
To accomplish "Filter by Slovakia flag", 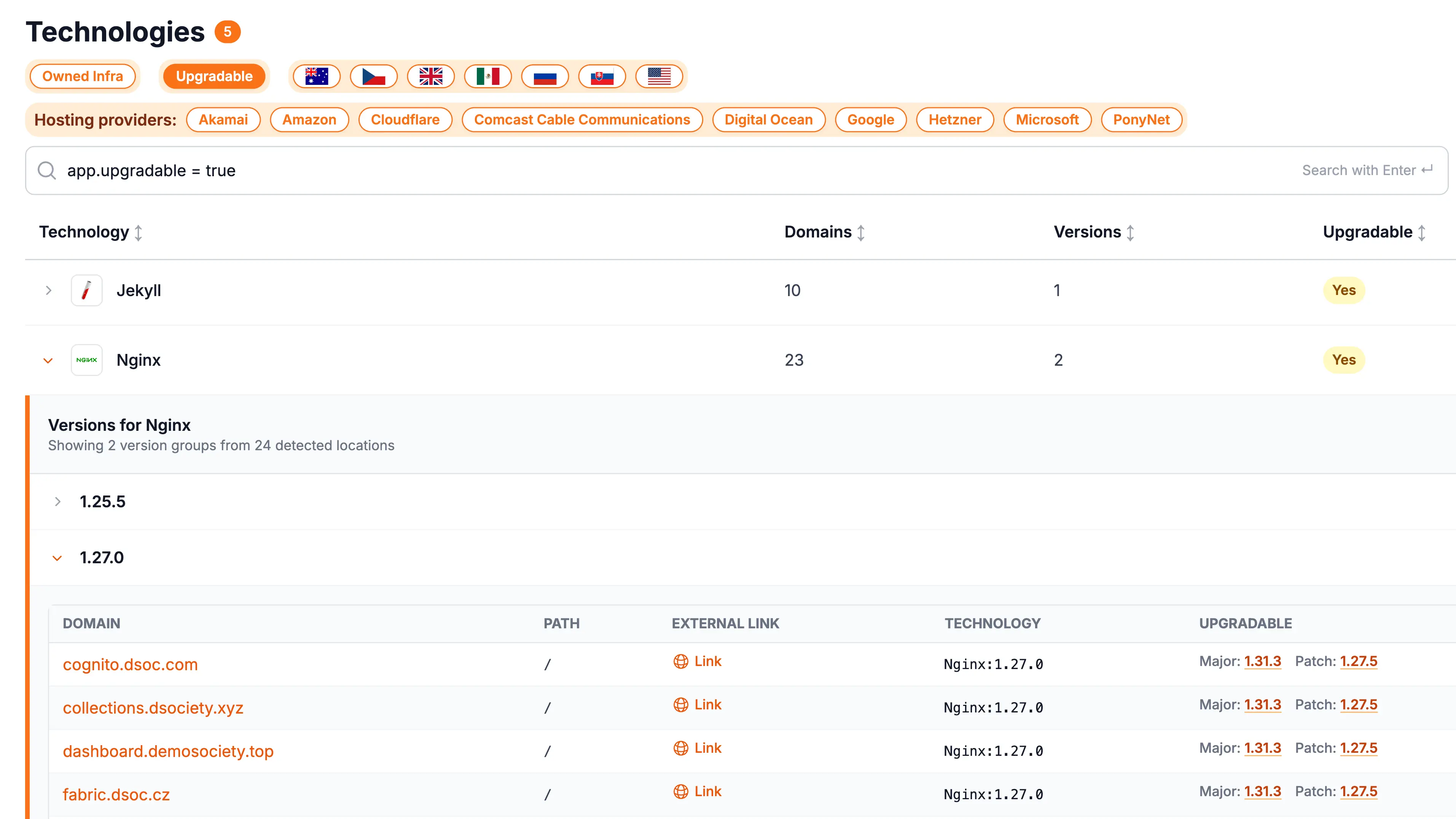I will 602,76.
